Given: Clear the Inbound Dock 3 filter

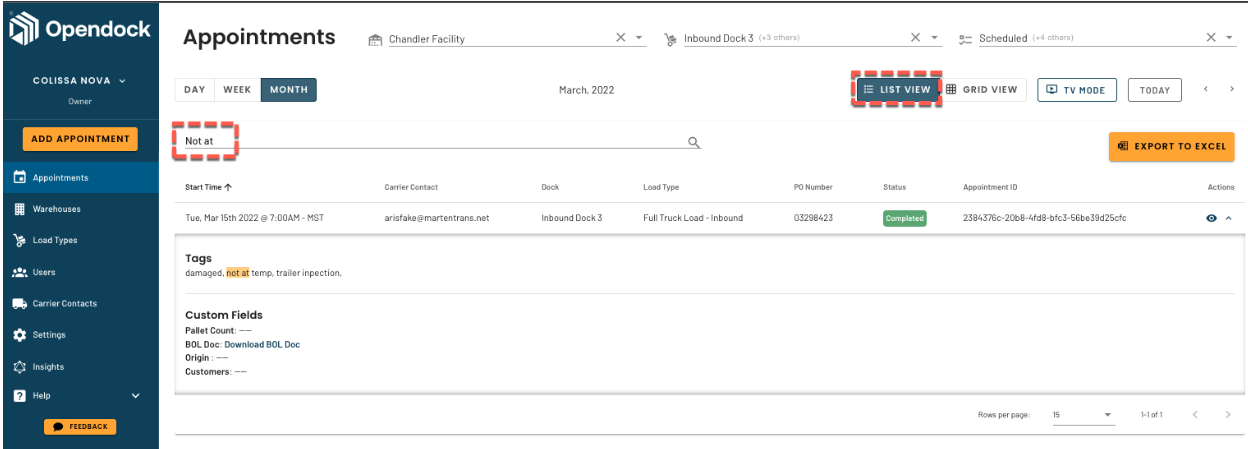Looking at the screenshot, I should (915, 38).
